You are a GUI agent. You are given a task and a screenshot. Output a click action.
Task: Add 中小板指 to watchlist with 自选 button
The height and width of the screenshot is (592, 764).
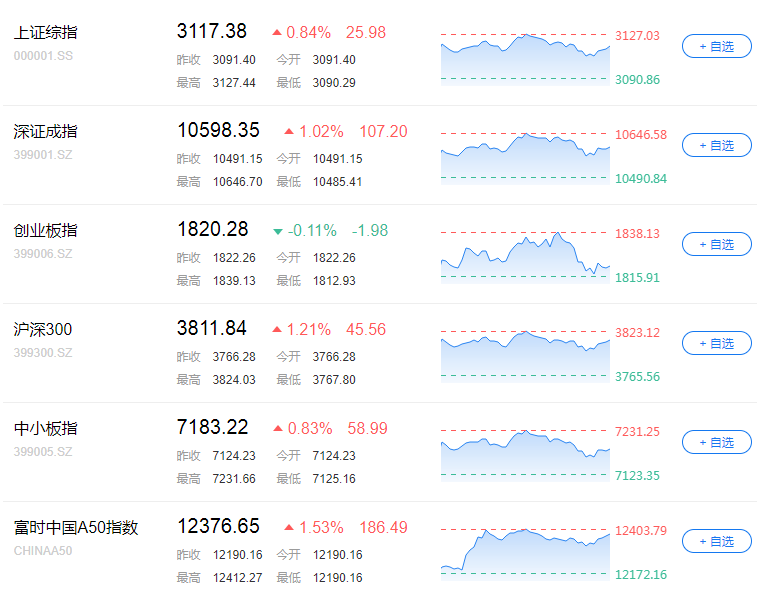716,442
